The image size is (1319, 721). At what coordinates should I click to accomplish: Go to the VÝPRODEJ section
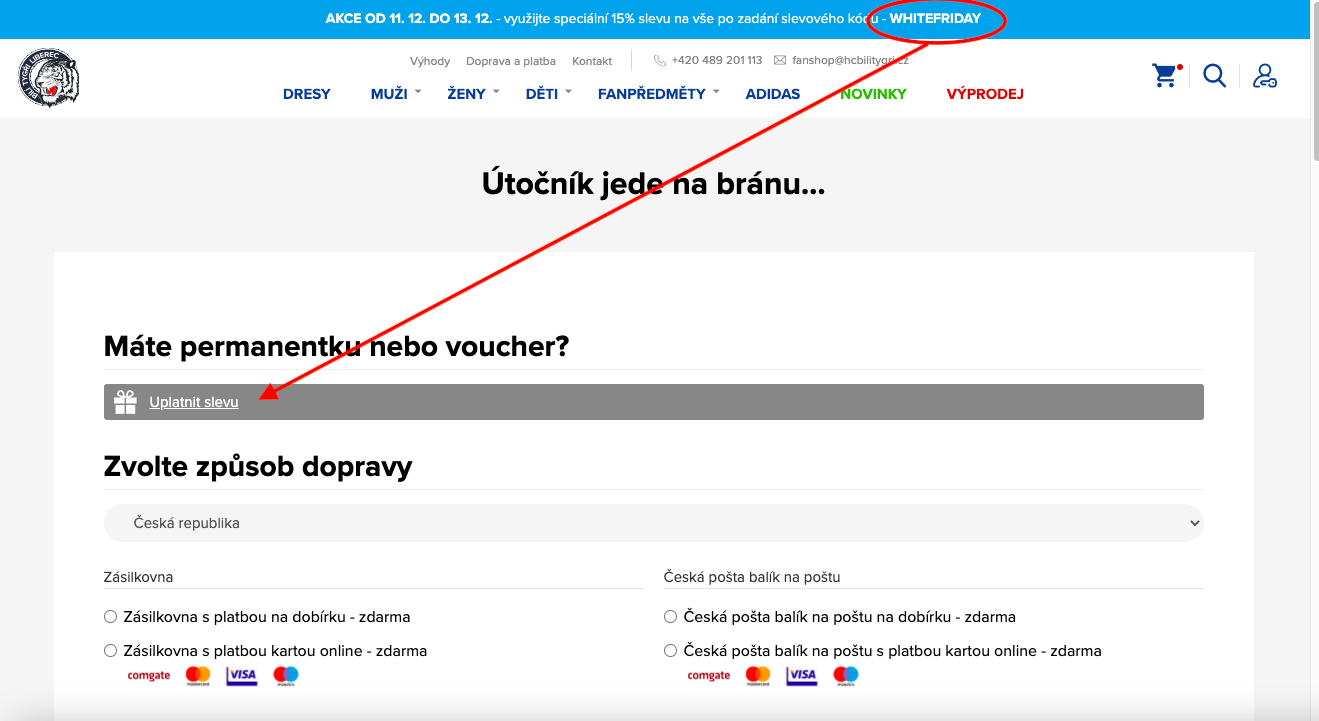click(984, 94)
